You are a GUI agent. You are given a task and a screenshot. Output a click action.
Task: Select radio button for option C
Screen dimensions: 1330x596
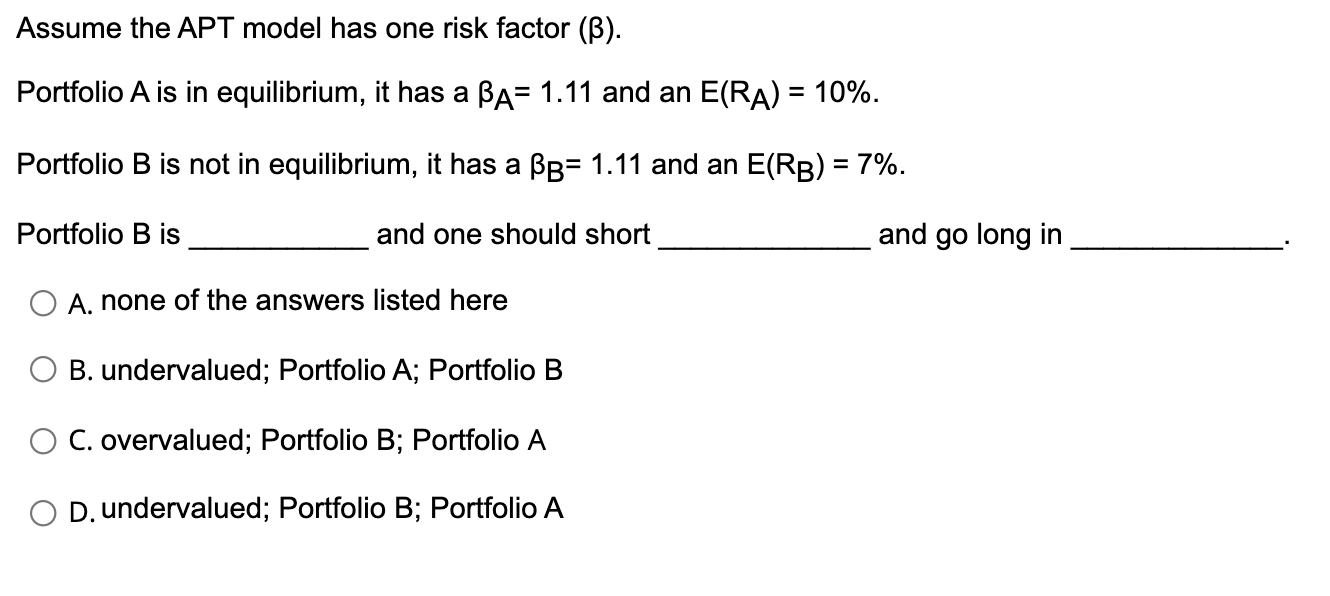point(42,440)
